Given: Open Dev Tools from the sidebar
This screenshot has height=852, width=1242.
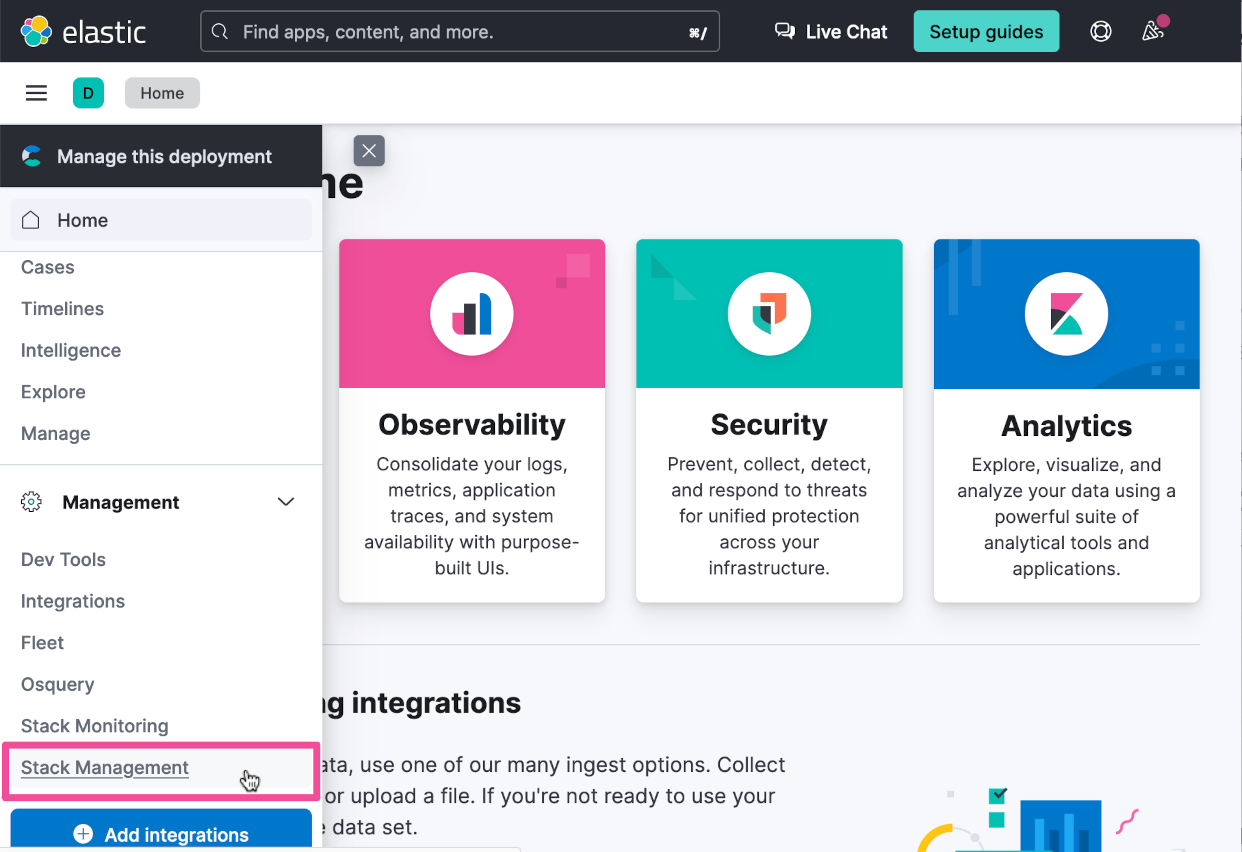Looking at the screenshot, I should 63,559.
